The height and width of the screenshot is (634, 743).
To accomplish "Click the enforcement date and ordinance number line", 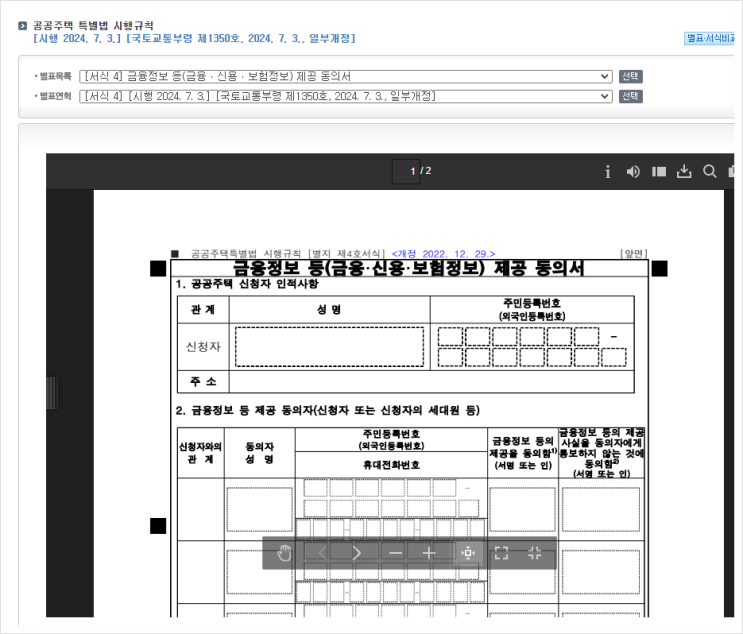I will (x=194, y=38).
